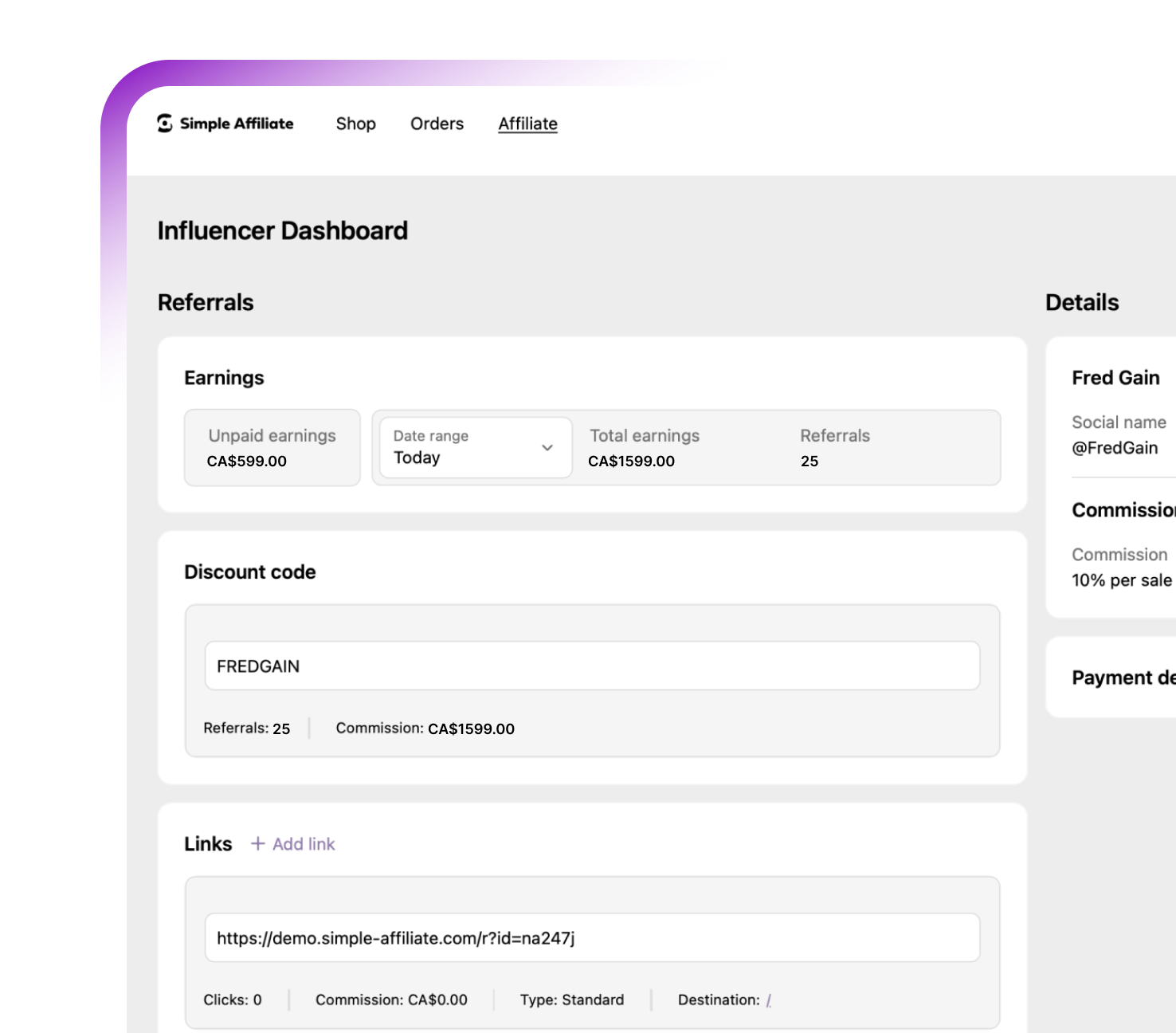Click the Unpaid earnings CA$599.00 card
This screenshot has height=1033, width=1176.
click(272, 447)
